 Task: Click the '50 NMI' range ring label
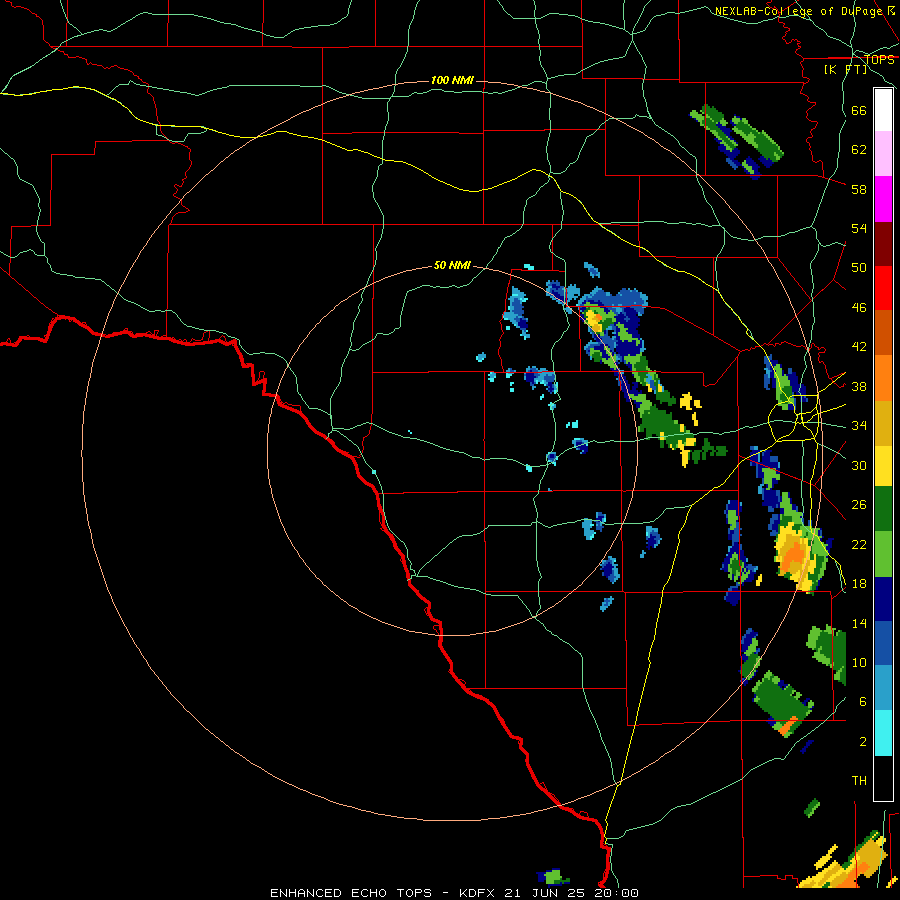coord(452,265)
